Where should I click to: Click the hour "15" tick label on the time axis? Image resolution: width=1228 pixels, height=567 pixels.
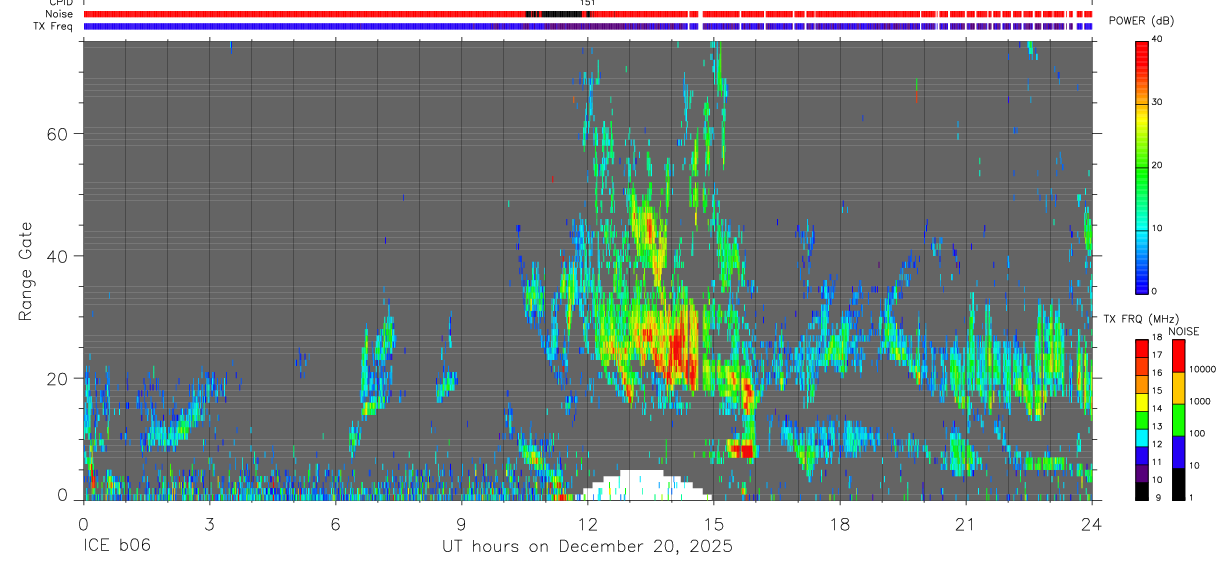tap(713, 523)
